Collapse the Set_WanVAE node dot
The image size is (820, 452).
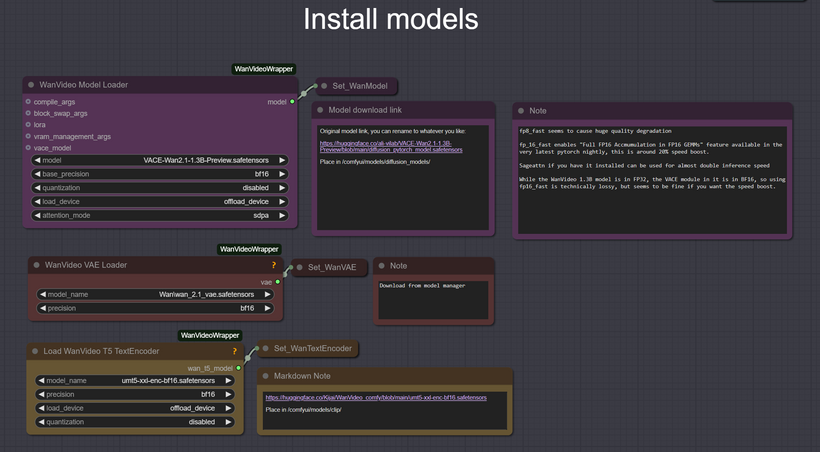click(x=300, y=267)
